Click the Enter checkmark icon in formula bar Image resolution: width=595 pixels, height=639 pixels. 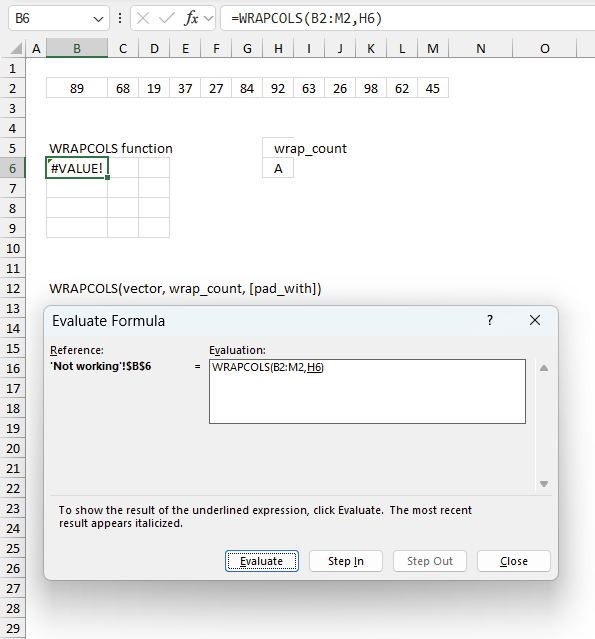click(x=167, y=18)
